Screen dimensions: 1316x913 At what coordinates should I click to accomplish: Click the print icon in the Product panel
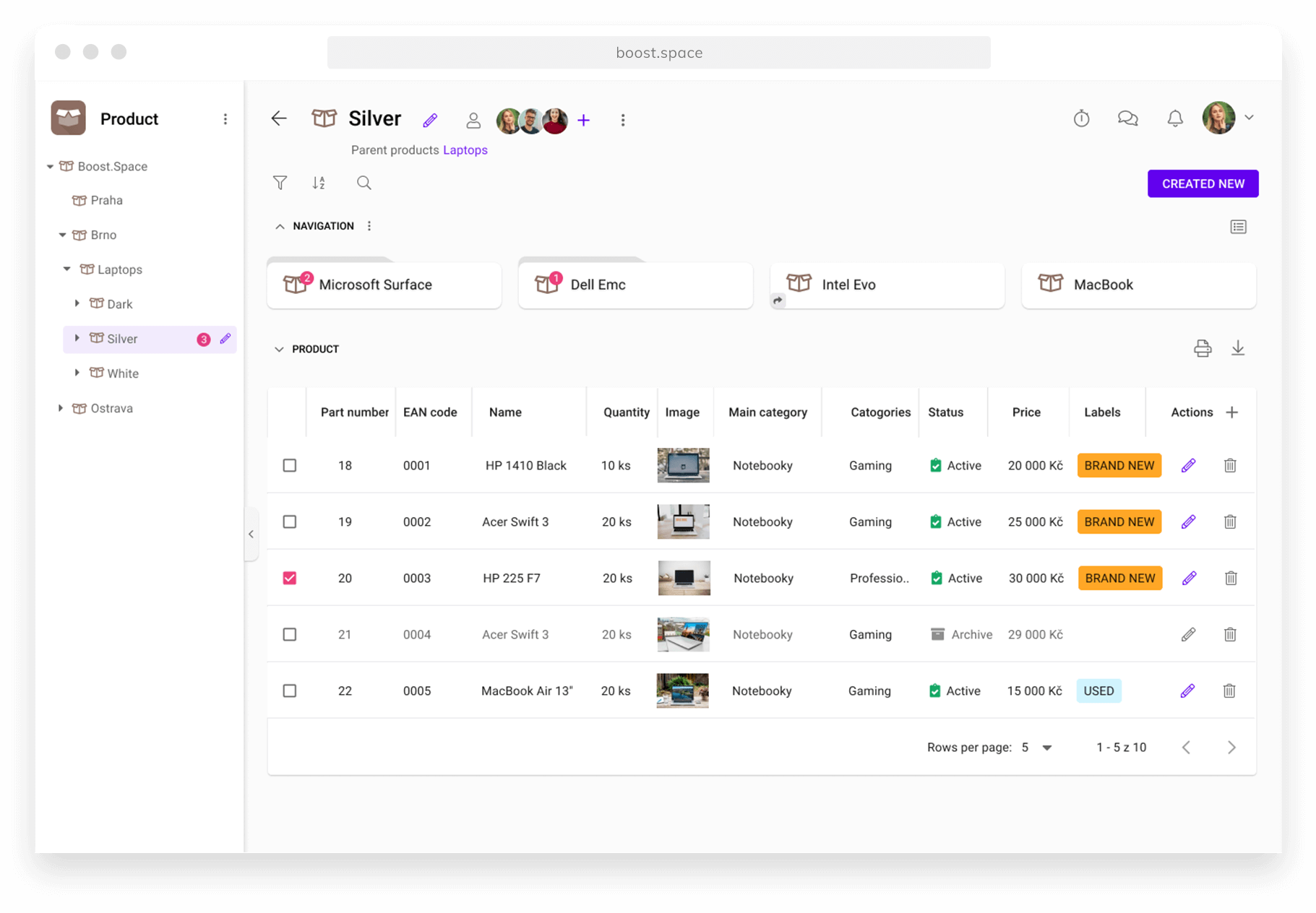point(1203,348)
